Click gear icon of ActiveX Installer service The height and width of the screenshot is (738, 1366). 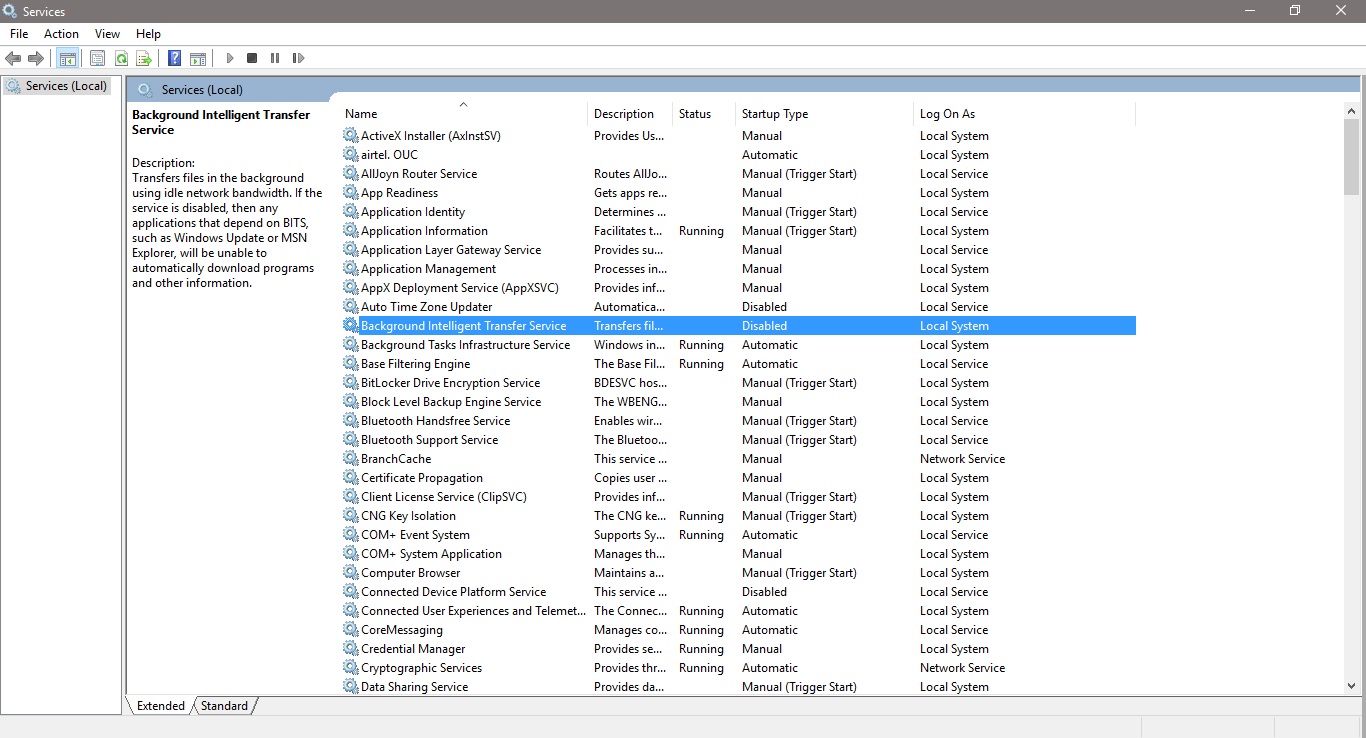tap(350, 135)
